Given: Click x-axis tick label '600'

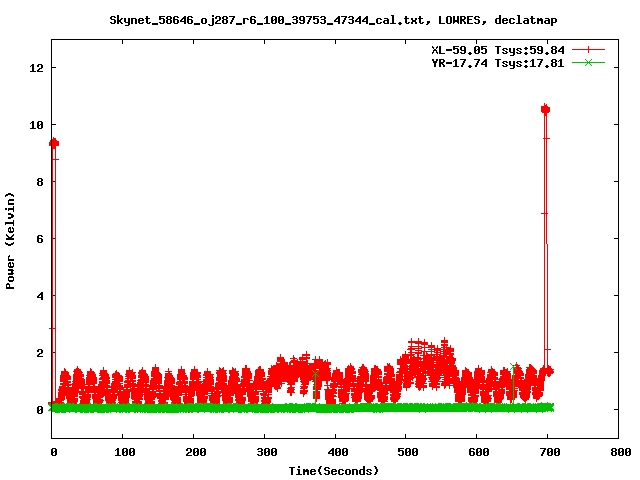Looking at the screenshot, I should 479,452.
